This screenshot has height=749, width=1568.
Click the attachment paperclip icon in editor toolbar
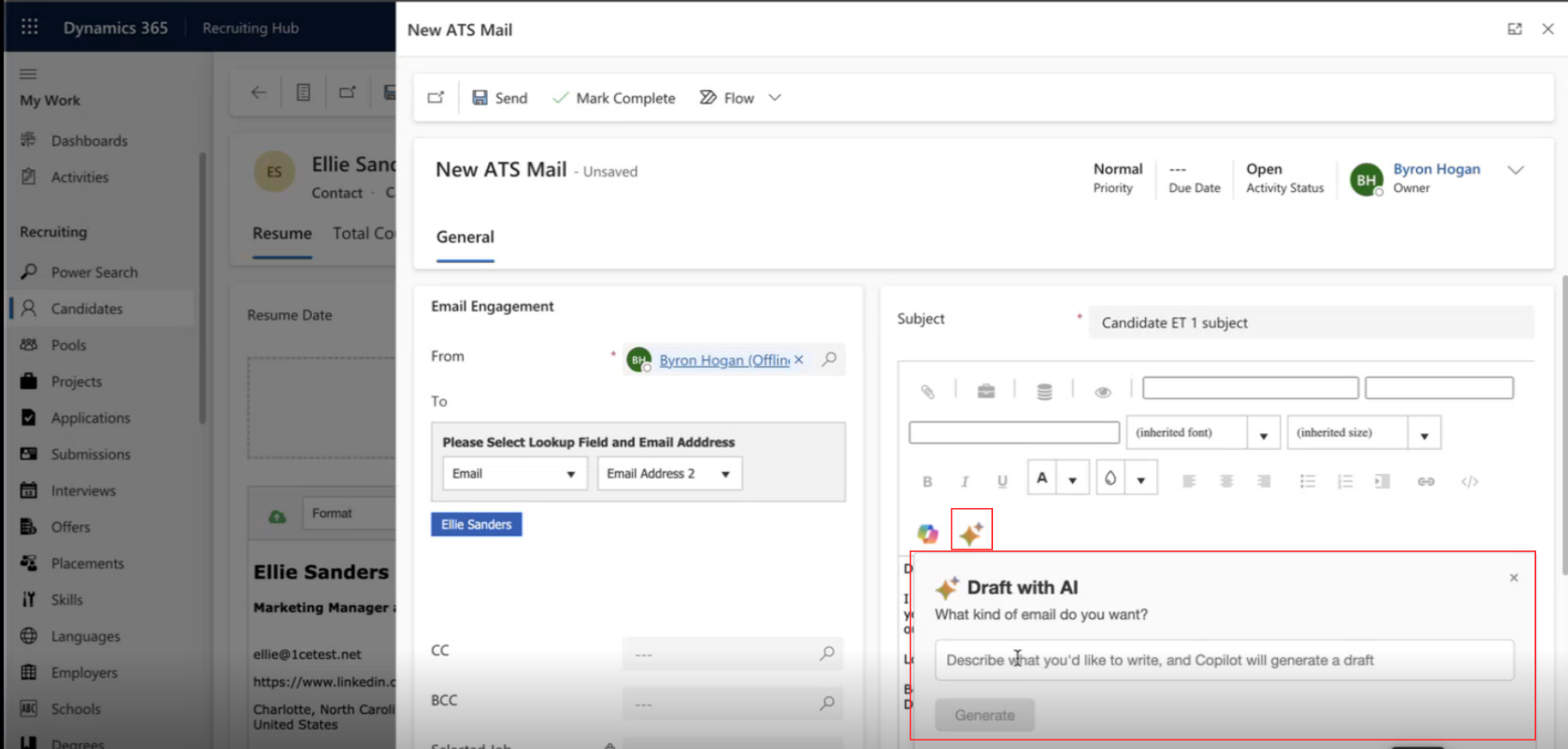click(x=928, y=391)
